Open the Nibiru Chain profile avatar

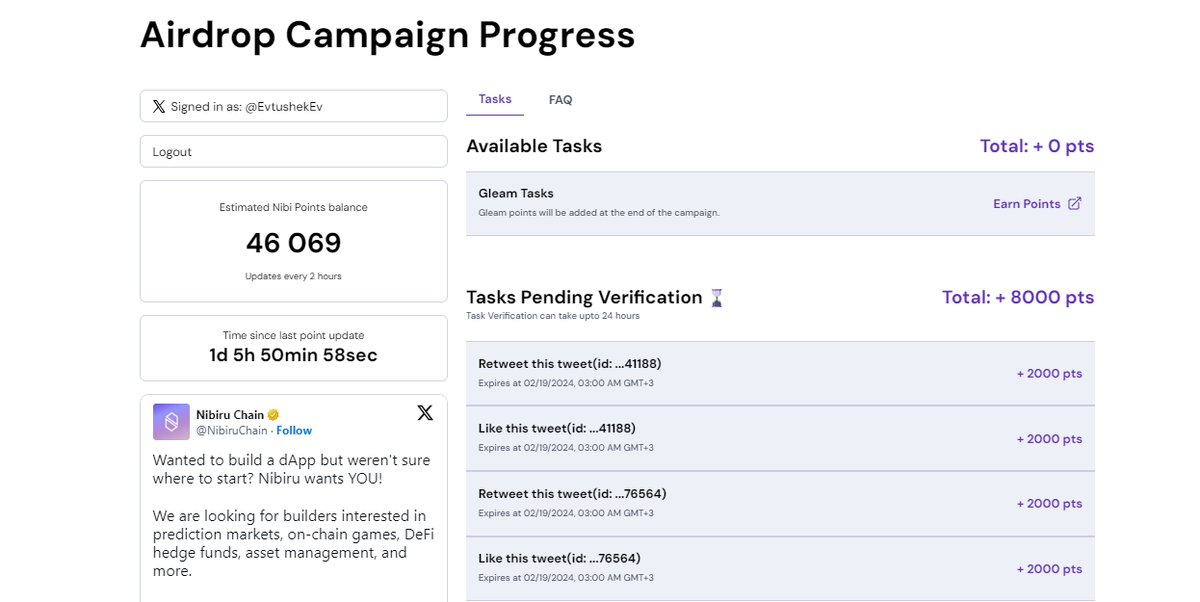tap(171, 422)
